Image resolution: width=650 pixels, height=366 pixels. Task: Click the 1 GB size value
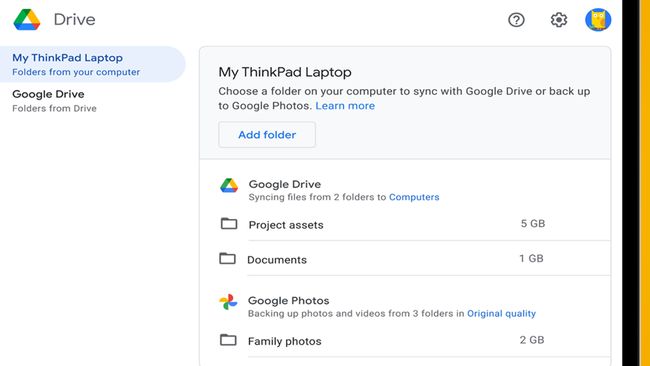531,258
